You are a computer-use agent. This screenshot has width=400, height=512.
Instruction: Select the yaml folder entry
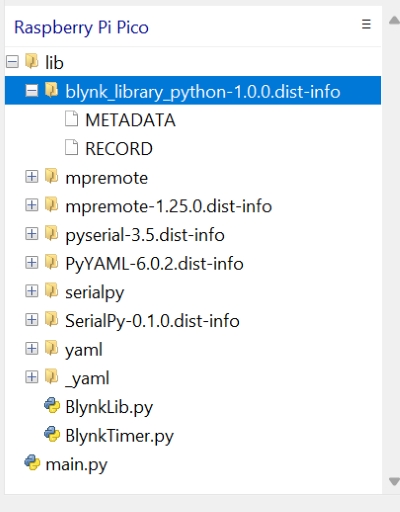[84, 350]
